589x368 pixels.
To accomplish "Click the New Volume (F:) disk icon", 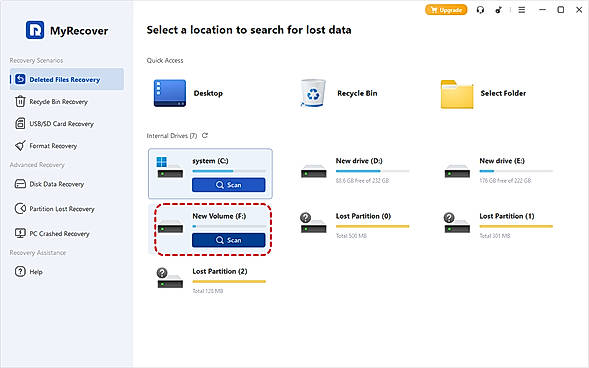I will point(170,227).
